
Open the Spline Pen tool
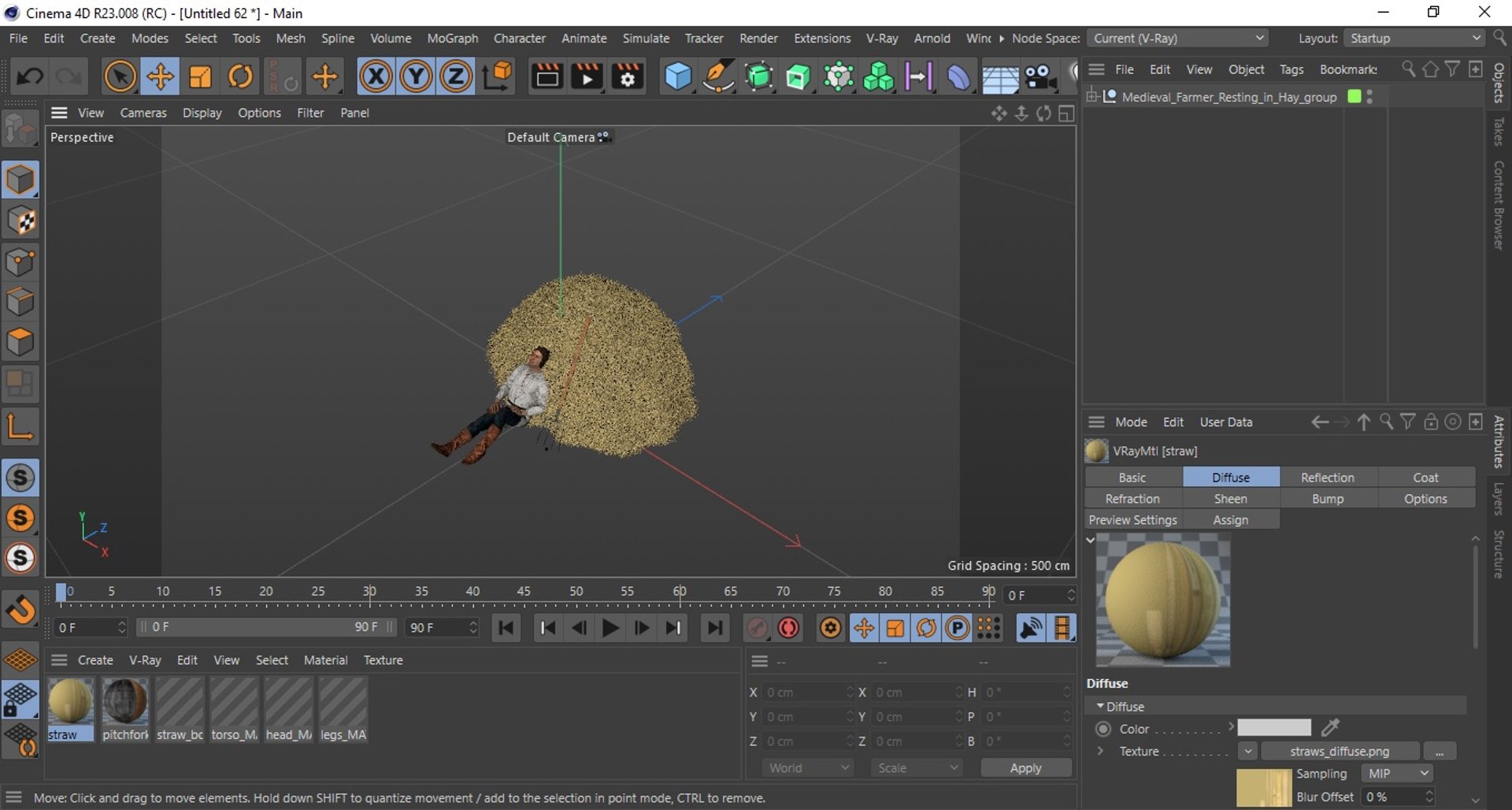point(718,76)
